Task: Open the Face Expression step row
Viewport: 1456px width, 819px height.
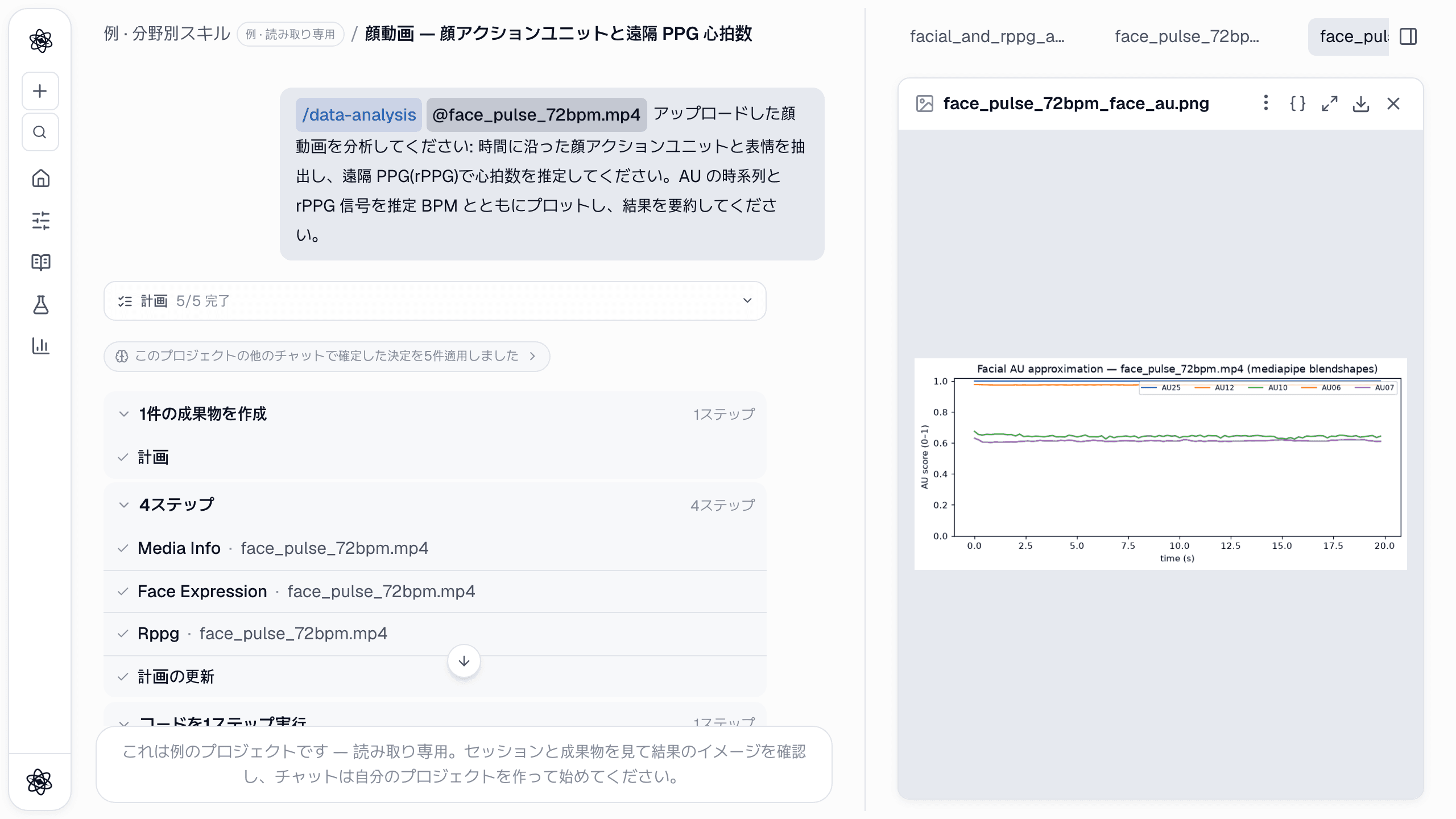Action: 435,591
